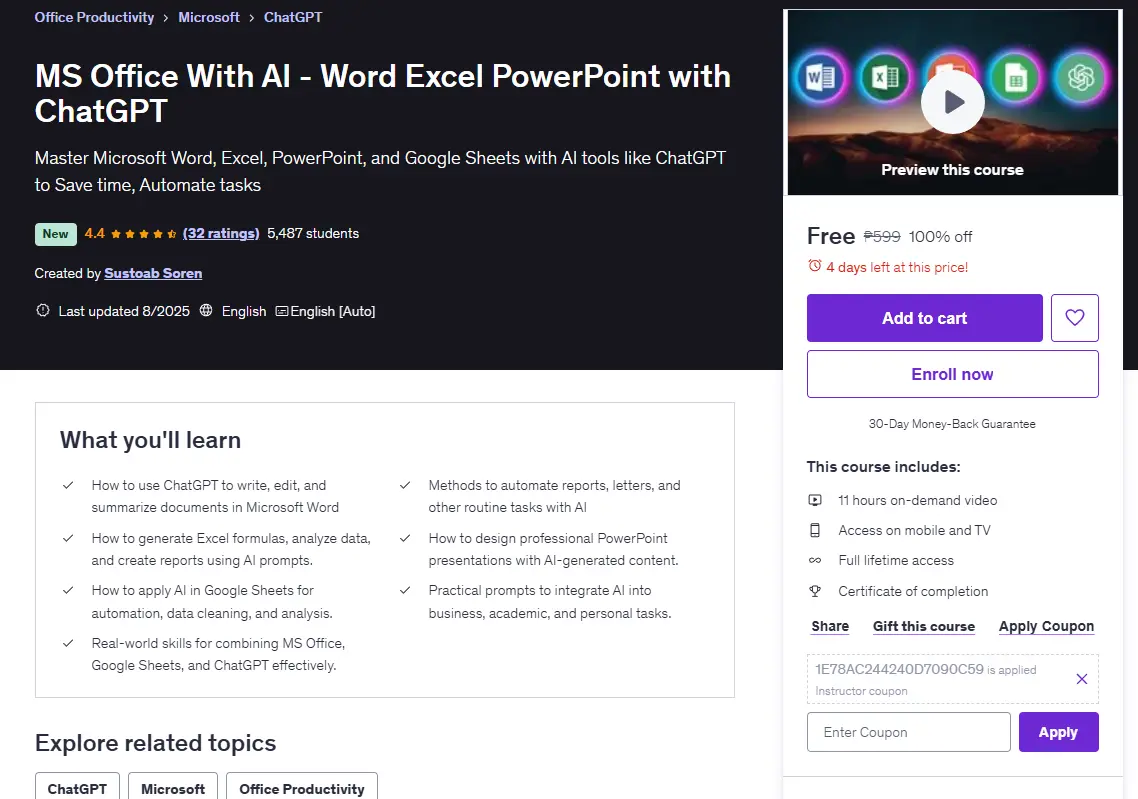1138x799 pixels.
Task: Click the New badge
Action: point(55,234)
